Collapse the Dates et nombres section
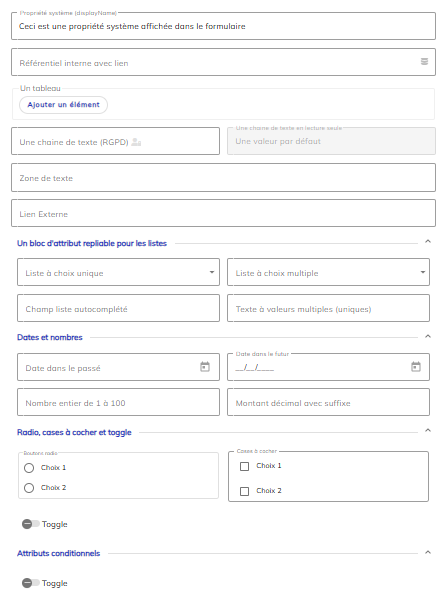447x598 pixels. click(x=428, y=336)
